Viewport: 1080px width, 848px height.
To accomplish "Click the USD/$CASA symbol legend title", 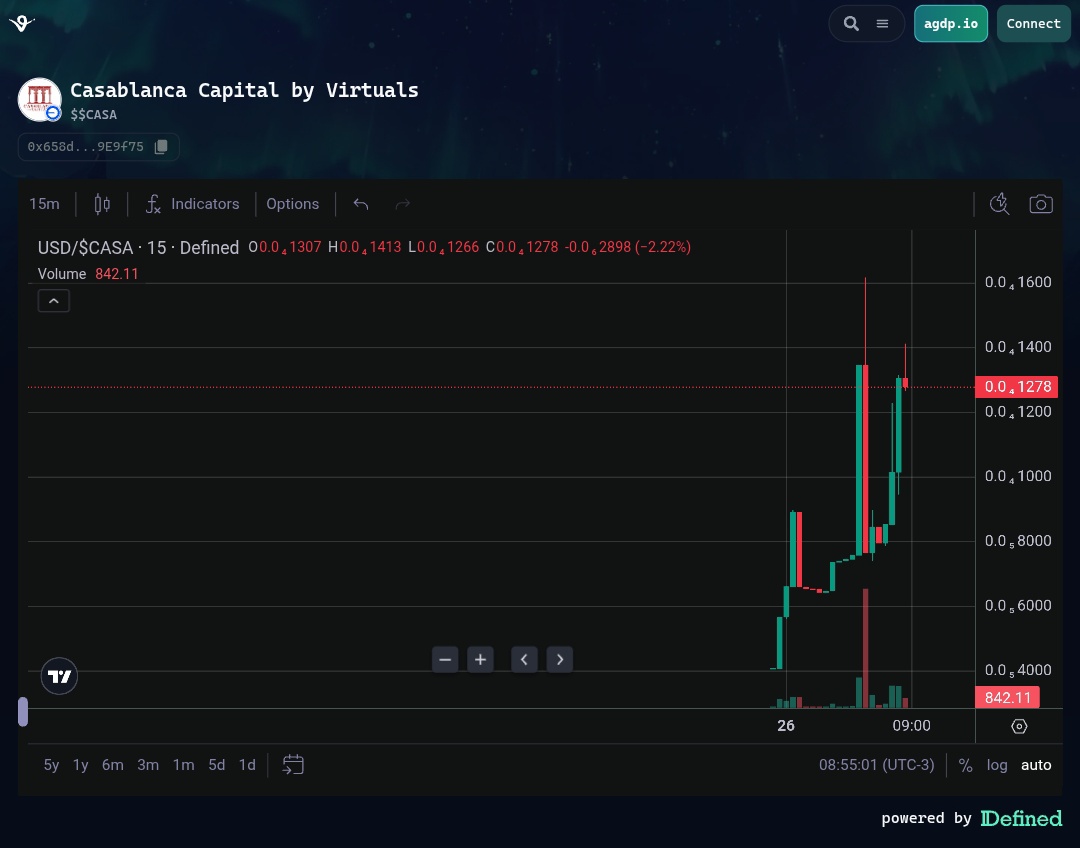I will [138, 247].
